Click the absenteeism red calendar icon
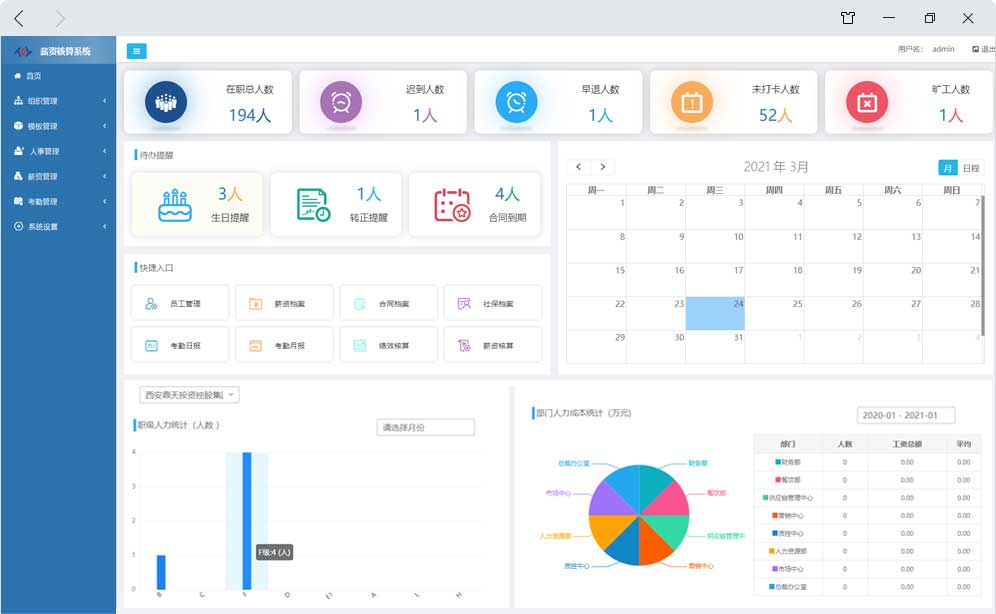Viewport: 996px width, 614px height. pos(867,102)
